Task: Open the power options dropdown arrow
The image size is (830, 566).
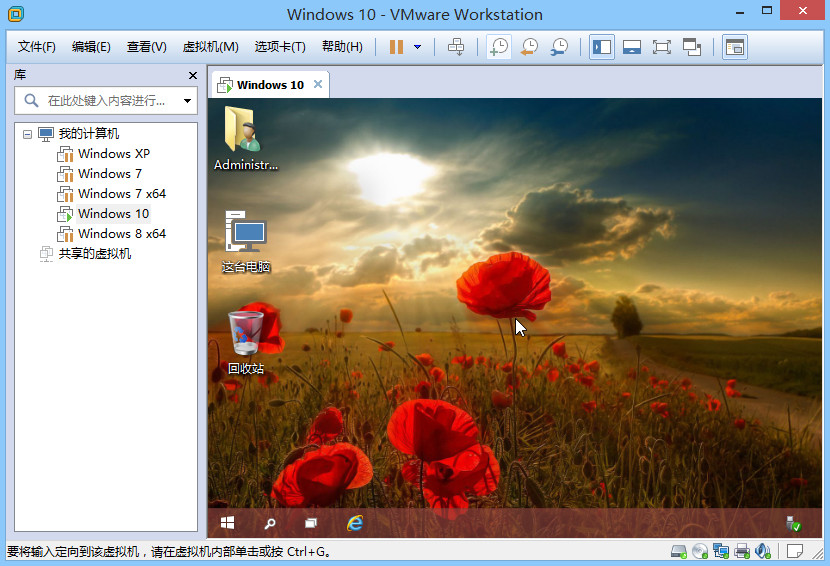Action: (417, 47)
